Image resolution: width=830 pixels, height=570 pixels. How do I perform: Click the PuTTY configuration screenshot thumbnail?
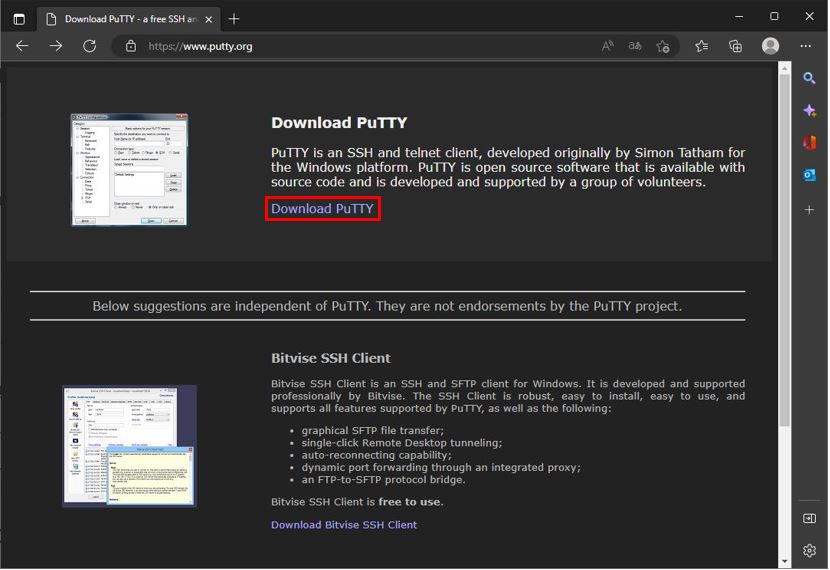(x=129, y=169)
